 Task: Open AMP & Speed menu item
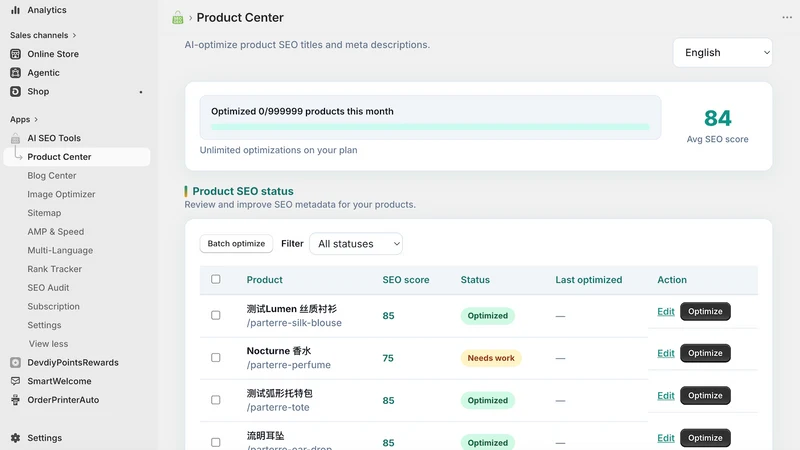[x=56, y=232]
